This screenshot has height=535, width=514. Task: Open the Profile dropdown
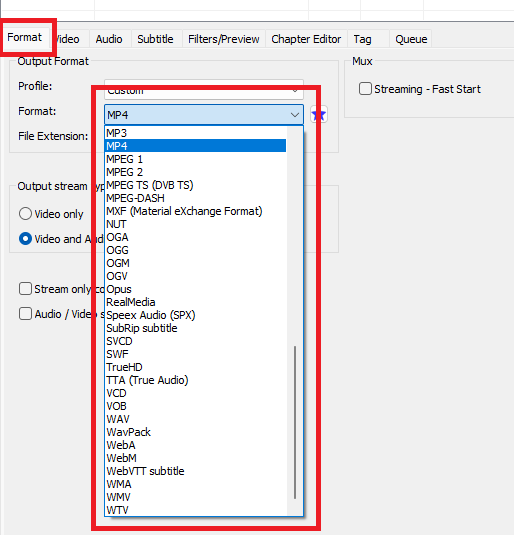point(204,90)
